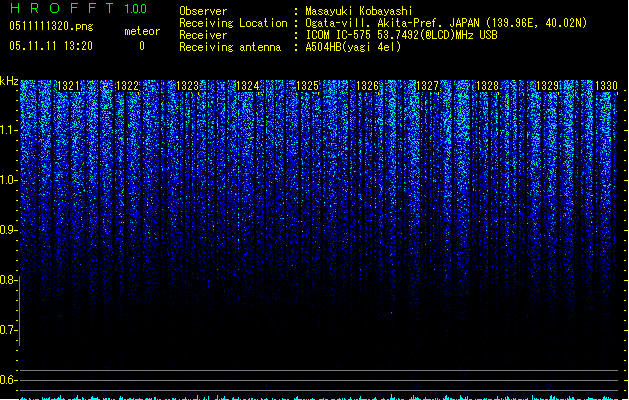The image size is (629, 400).
Task: Click the 1328 time marker
Action: pyautogui.click(x=487, y=86)
